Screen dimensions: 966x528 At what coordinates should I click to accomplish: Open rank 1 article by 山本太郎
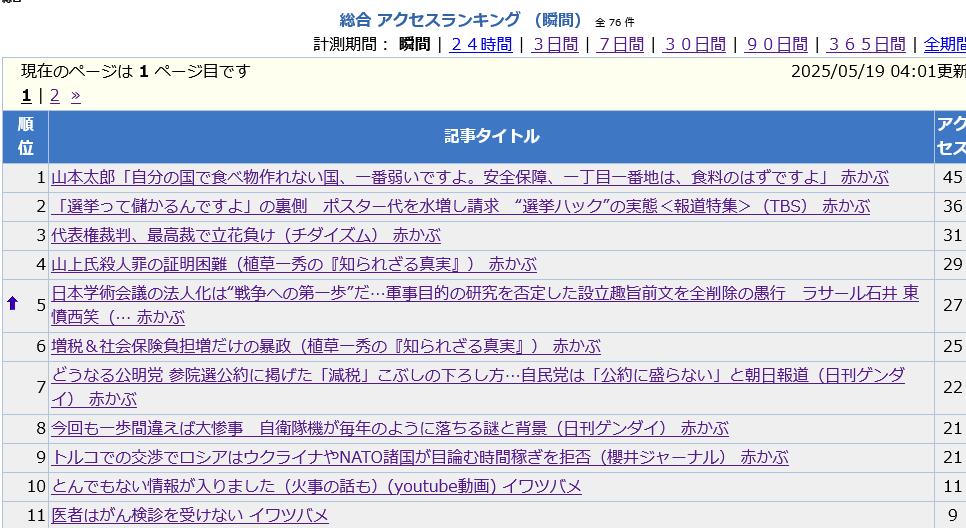(469, 177)
